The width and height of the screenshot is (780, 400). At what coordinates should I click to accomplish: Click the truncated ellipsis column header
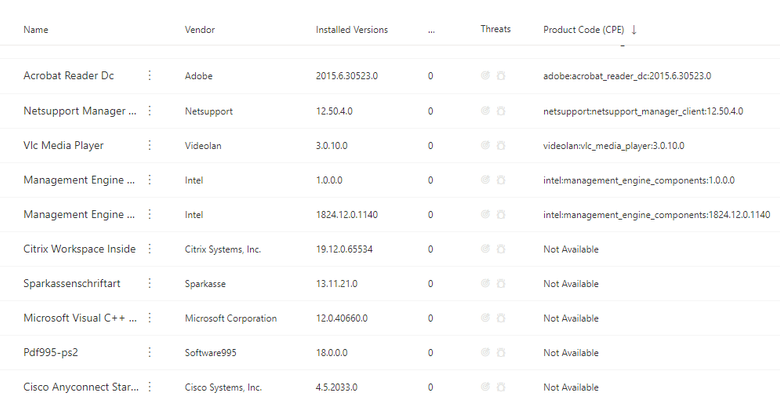[431, 31]
